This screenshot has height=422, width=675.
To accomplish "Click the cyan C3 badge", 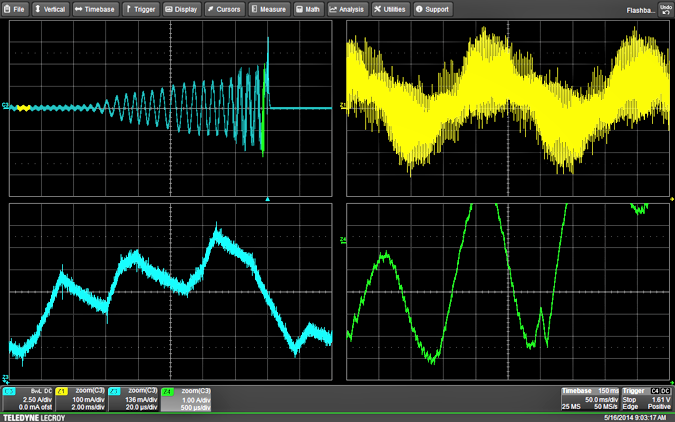I will coord(9,391).
